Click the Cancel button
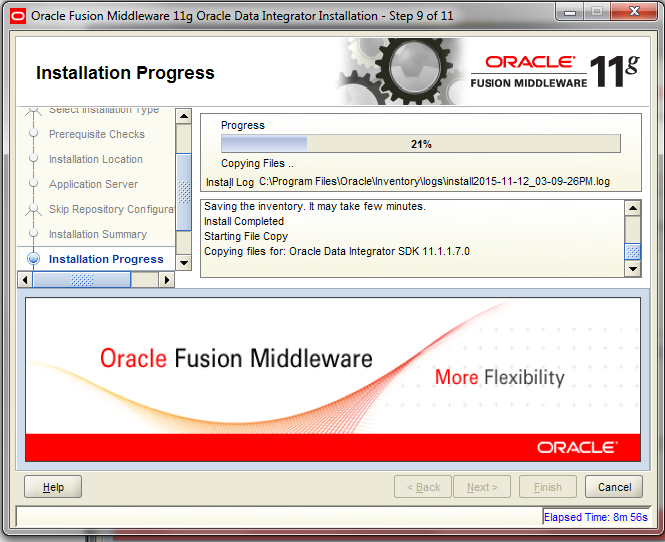The image size is (665, 542). tap(614, 487)
